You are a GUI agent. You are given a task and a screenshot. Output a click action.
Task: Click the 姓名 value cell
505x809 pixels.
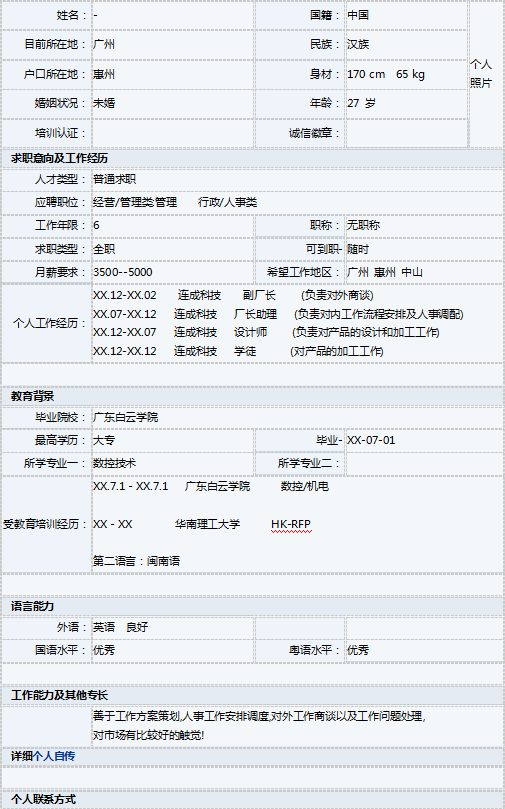click(173, 15)
